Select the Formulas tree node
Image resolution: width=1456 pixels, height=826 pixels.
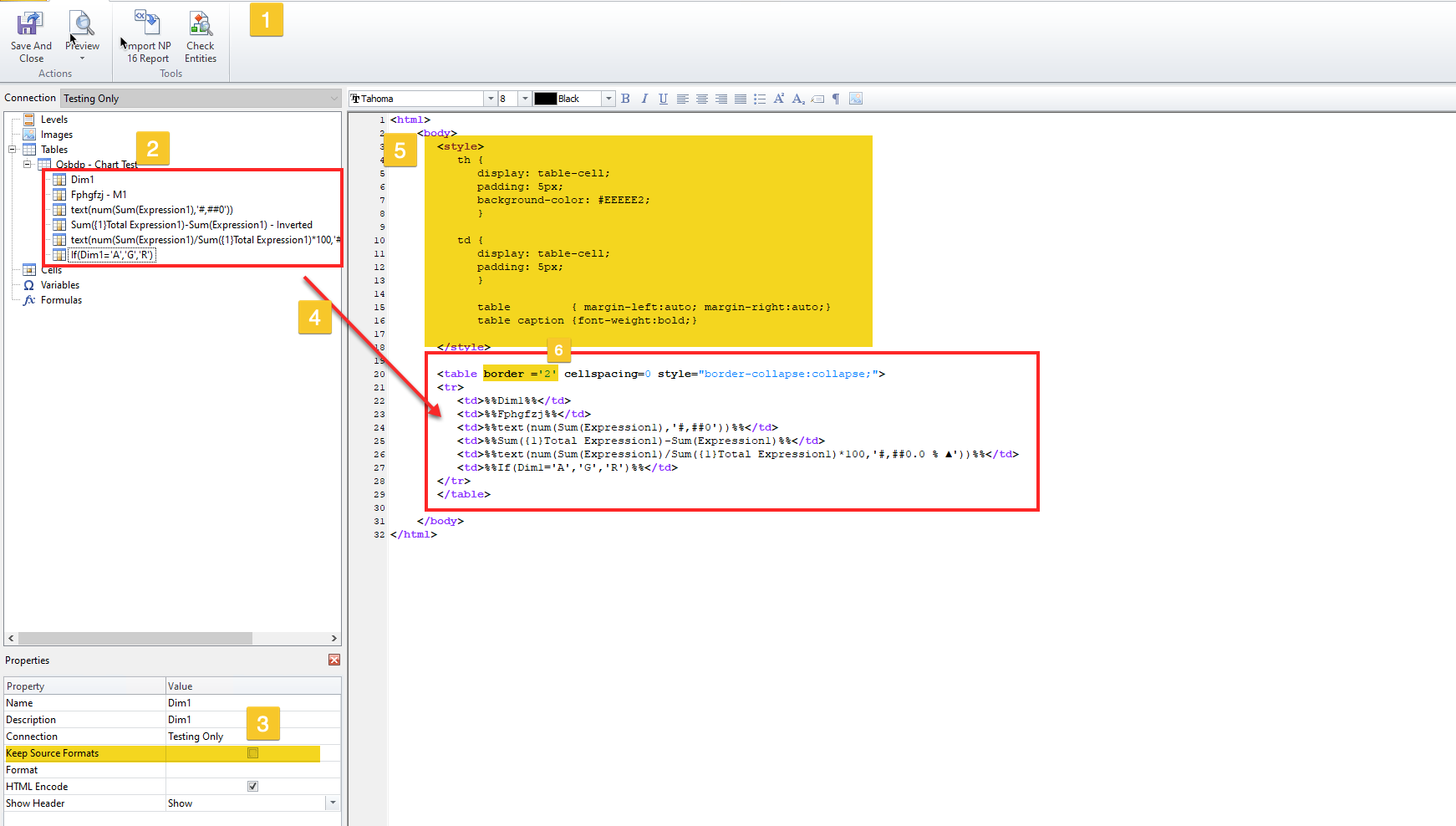61,300
